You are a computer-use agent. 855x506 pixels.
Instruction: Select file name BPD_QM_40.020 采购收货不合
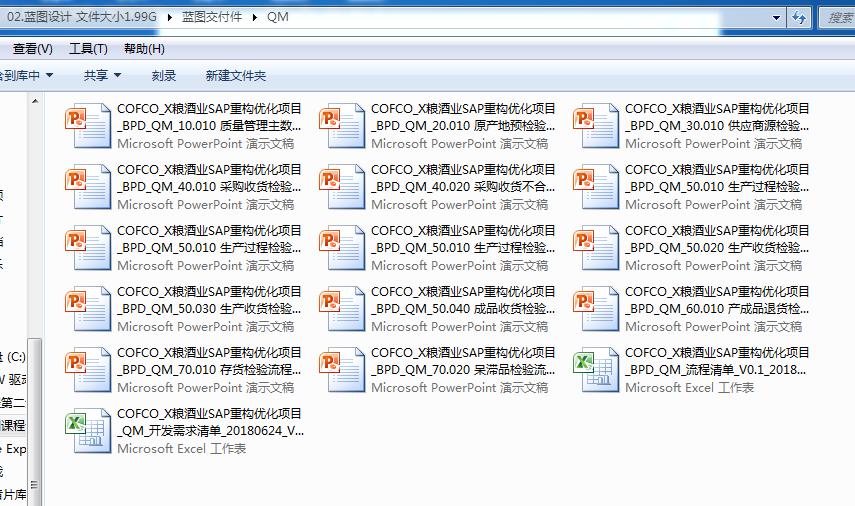tap(463, 178)
